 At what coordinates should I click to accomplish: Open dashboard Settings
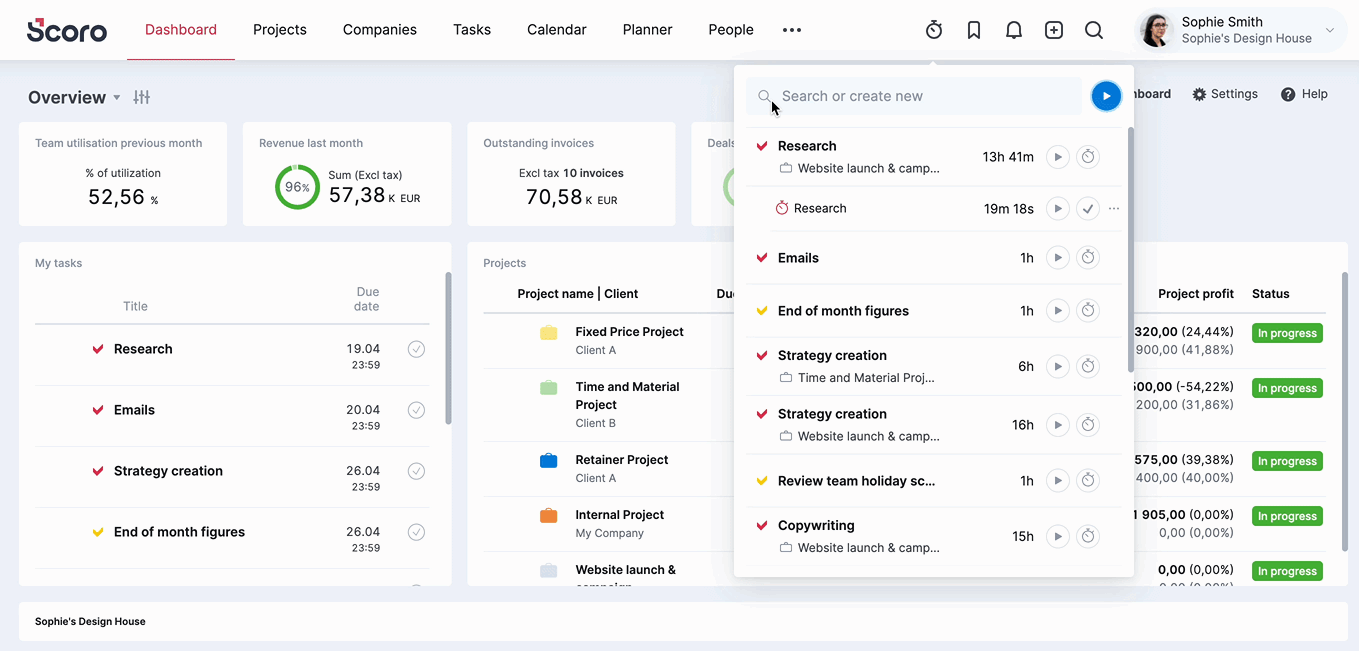(x=1225, y=94)
